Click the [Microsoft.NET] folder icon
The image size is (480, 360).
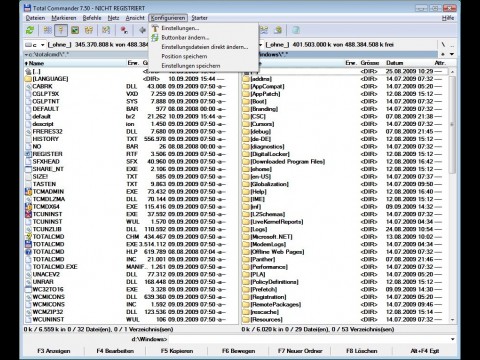pos(246,237)
